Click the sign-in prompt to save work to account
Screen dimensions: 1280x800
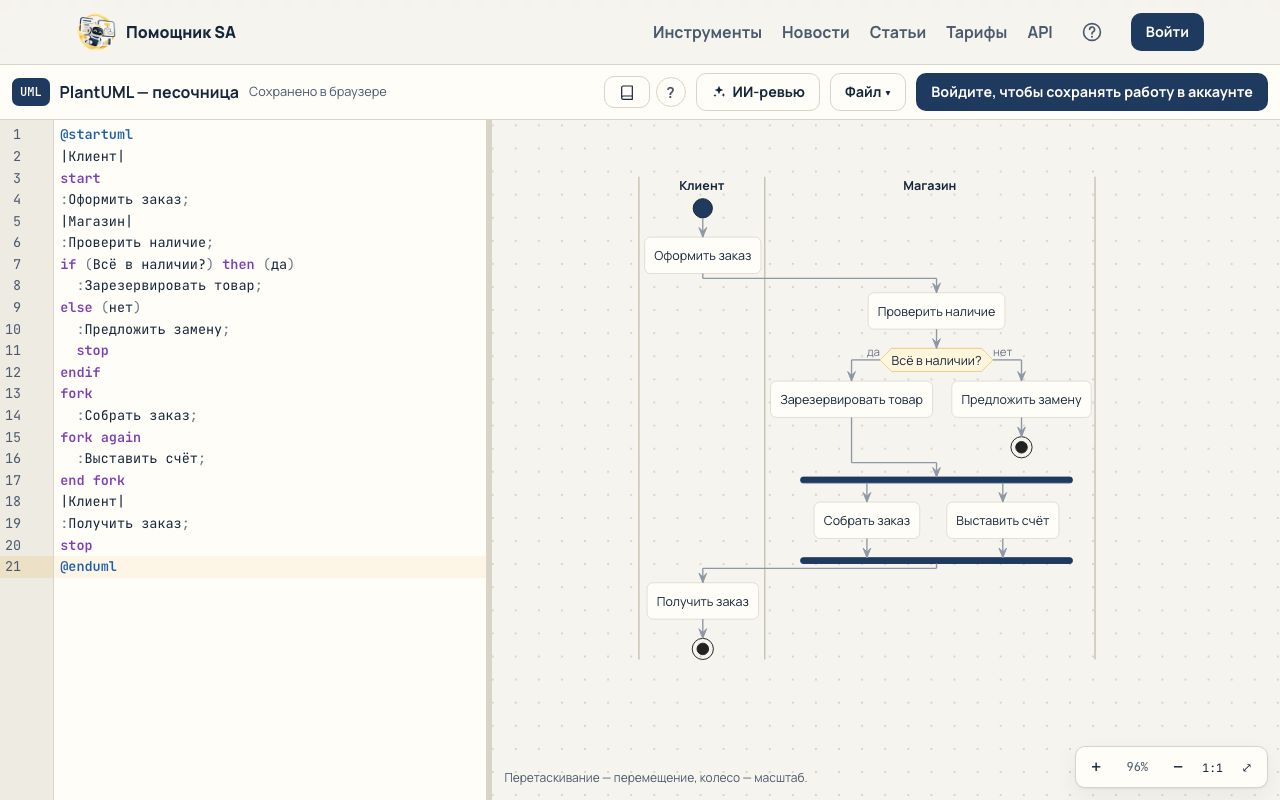click(1092, 92)
